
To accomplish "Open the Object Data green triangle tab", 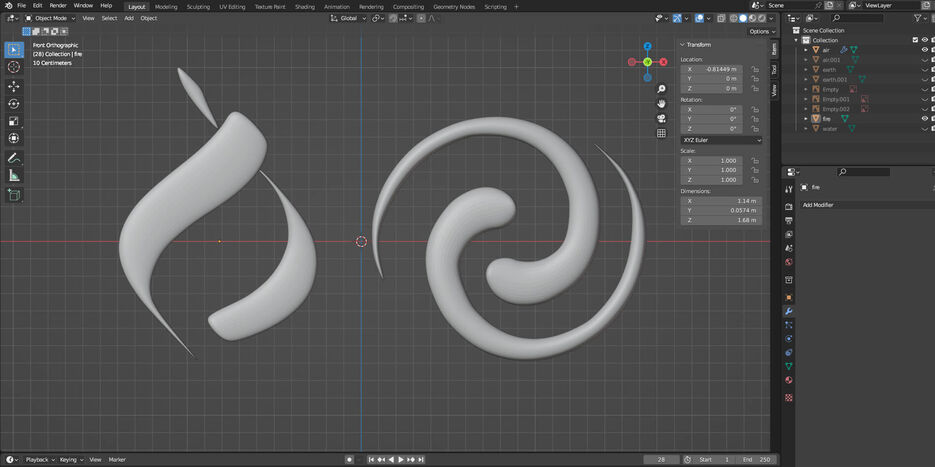I will pyautogui.click(x=789, y=366).
